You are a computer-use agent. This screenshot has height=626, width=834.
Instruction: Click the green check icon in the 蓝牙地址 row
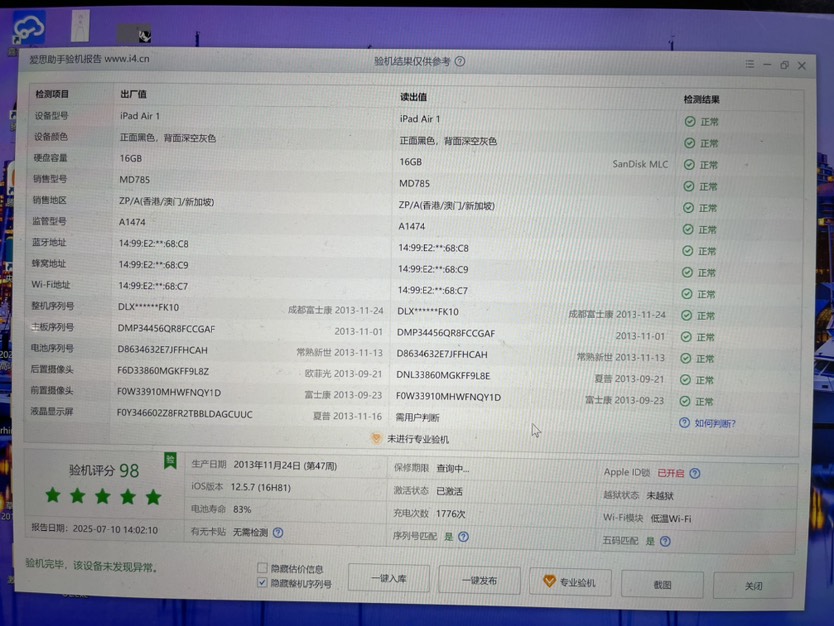click(x=688, y=251)
